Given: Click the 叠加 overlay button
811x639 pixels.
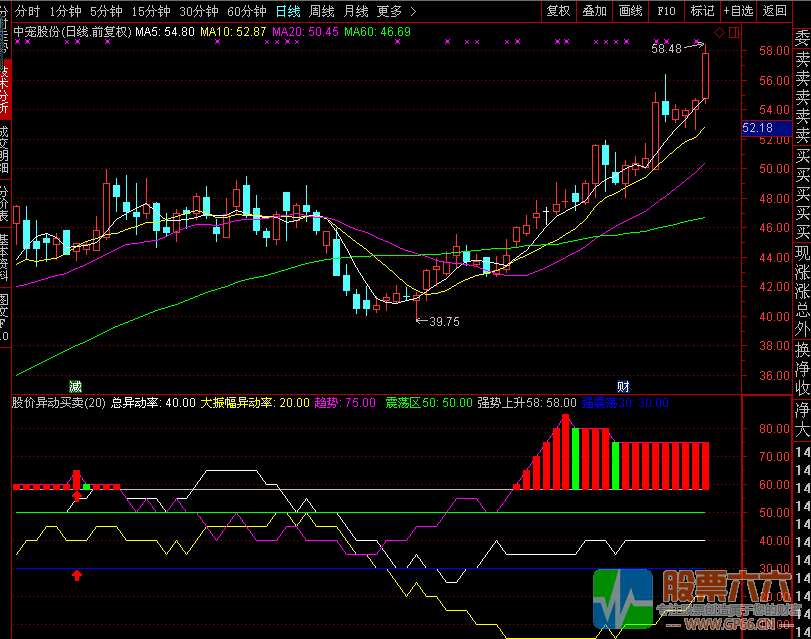Looking at the screenshot, I should tap(594, 11).
